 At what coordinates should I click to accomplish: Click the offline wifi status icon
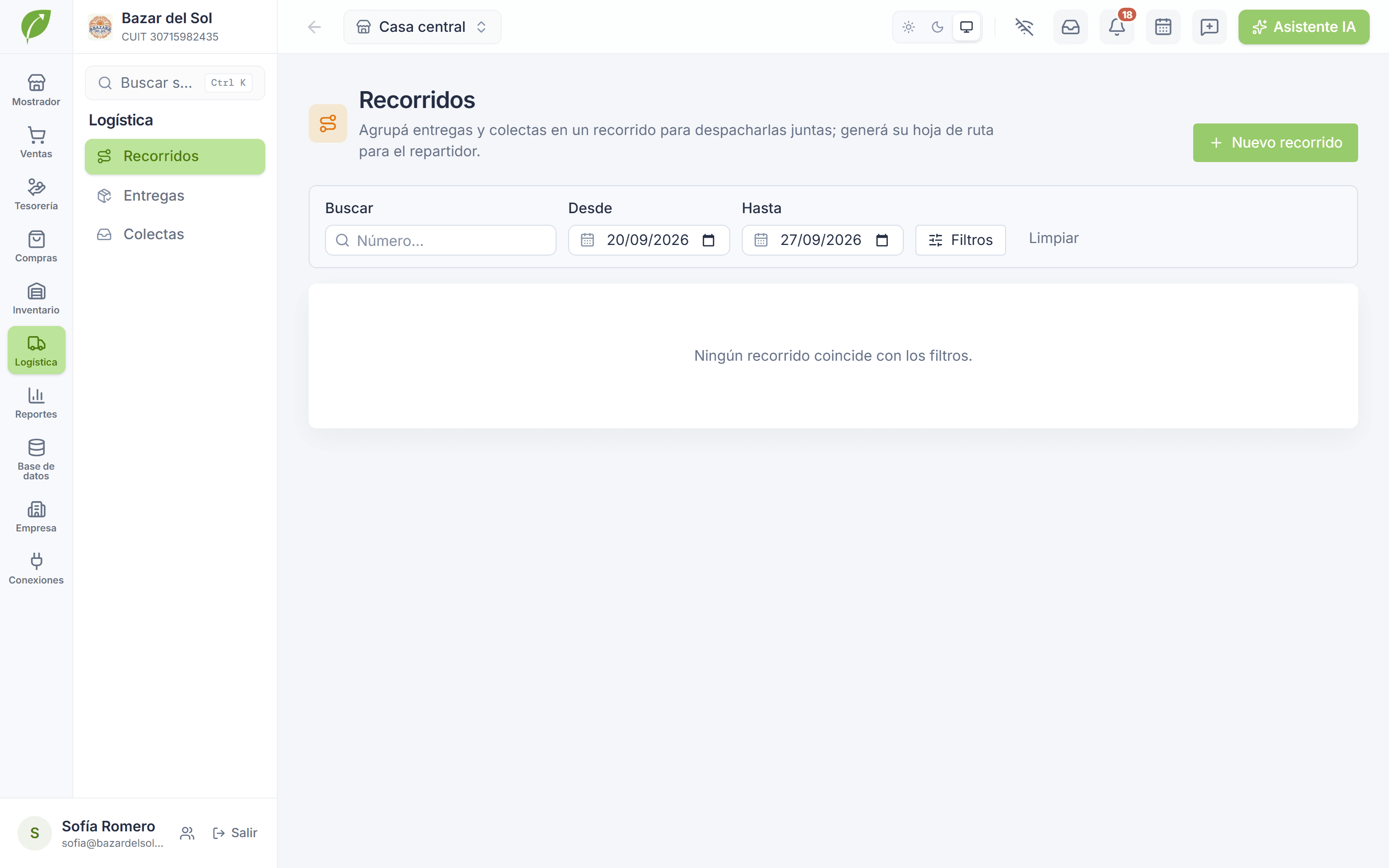(x=1024, y=27)
